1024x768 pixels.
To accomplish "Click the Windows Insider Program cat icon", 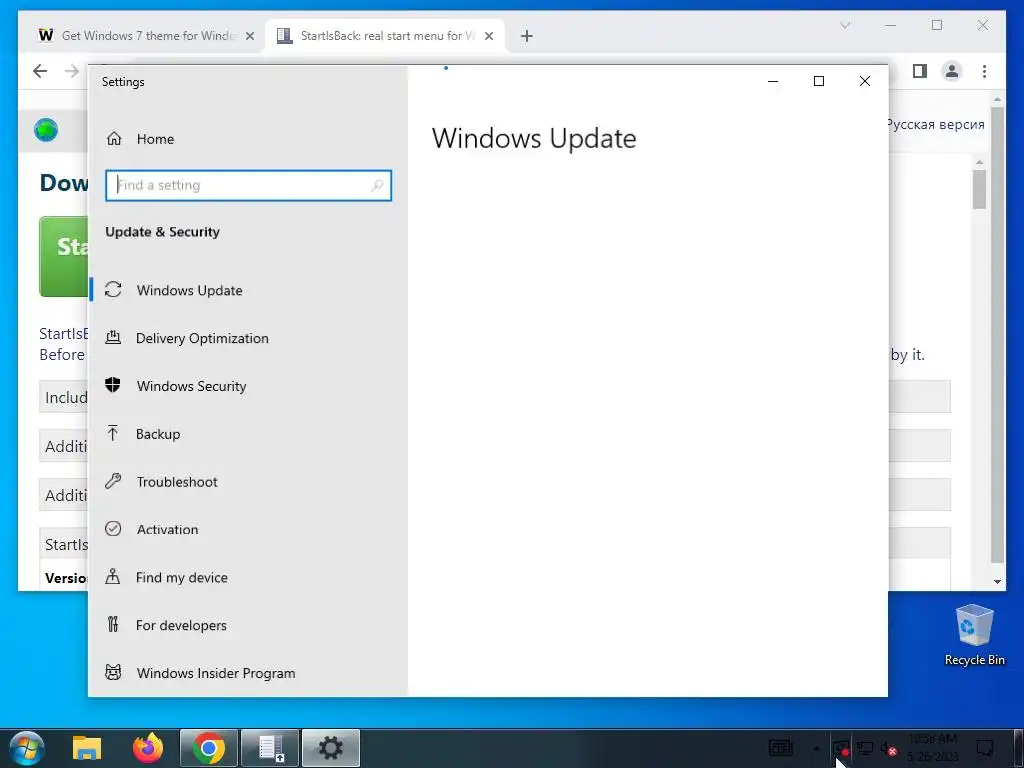I will tap(113, 672).
